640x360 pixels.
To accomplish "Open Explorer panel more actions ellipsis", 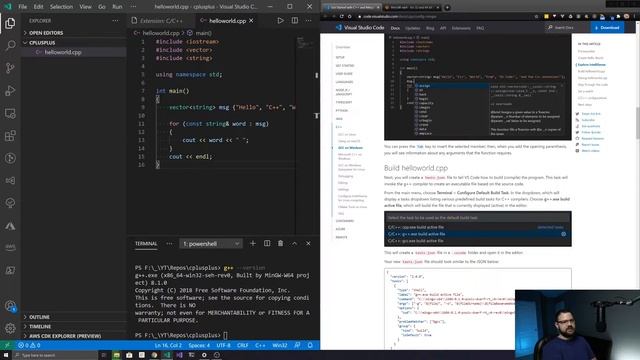I will 116,20.
